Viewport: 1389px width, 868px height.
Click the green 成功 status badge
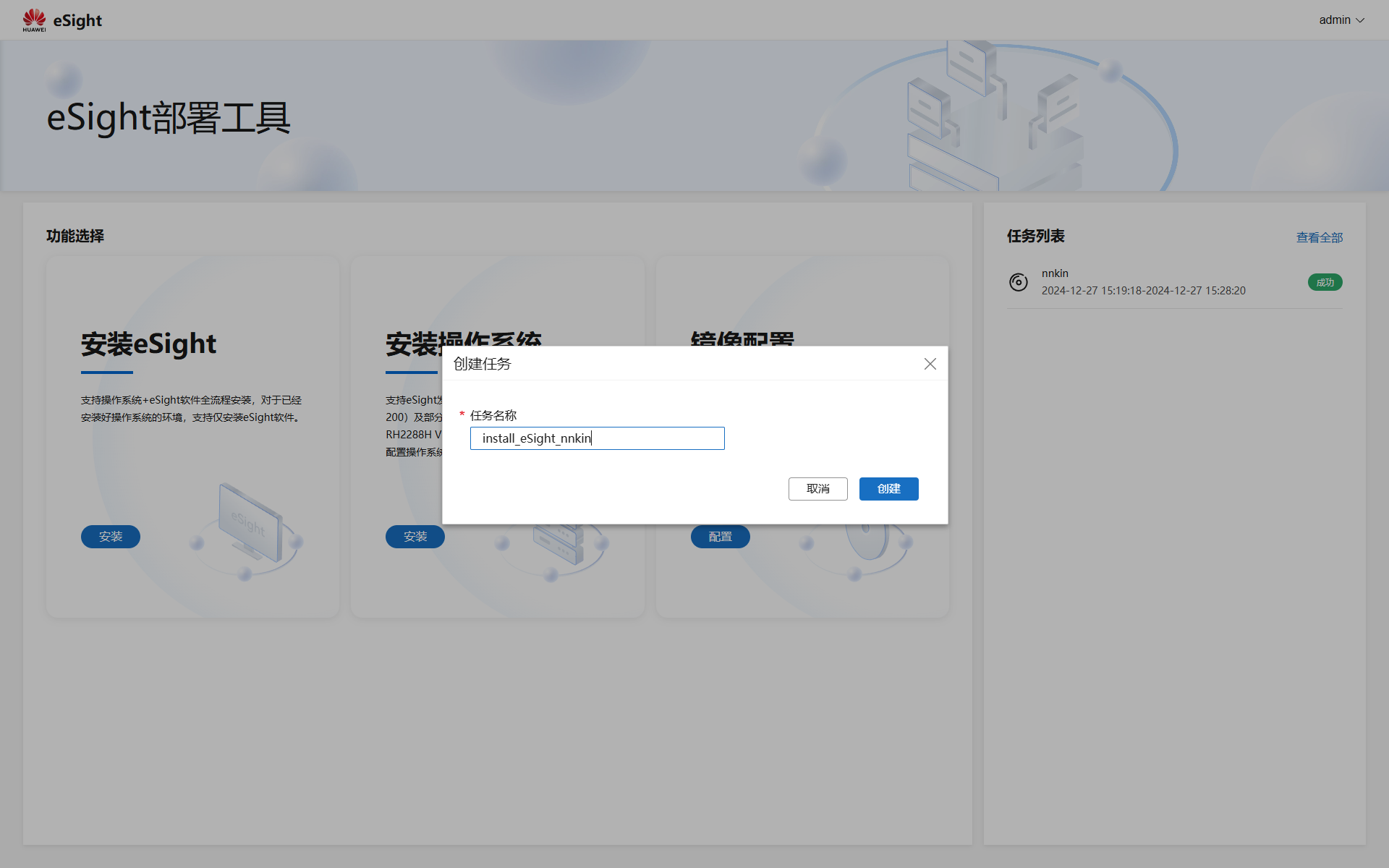pyautogui.click(x=1325, y=282)
